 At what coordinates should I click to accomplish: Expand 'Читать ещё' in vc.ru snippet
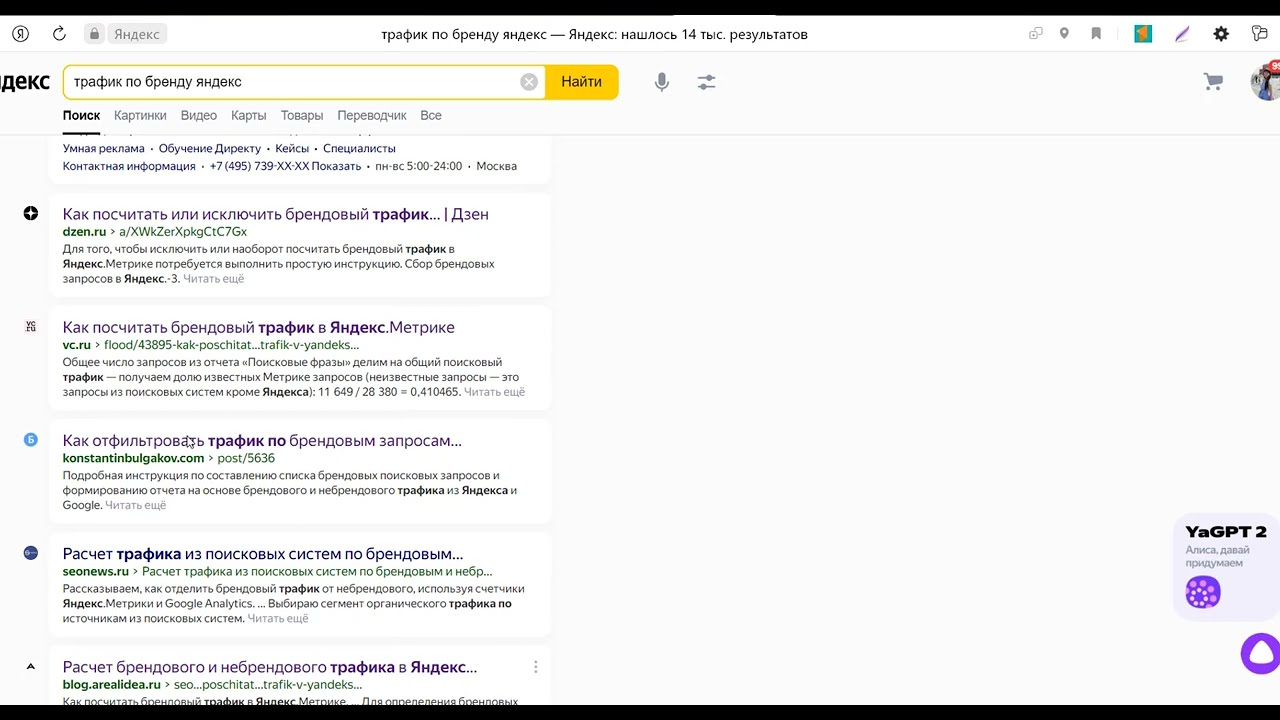[x=494, y=392]
